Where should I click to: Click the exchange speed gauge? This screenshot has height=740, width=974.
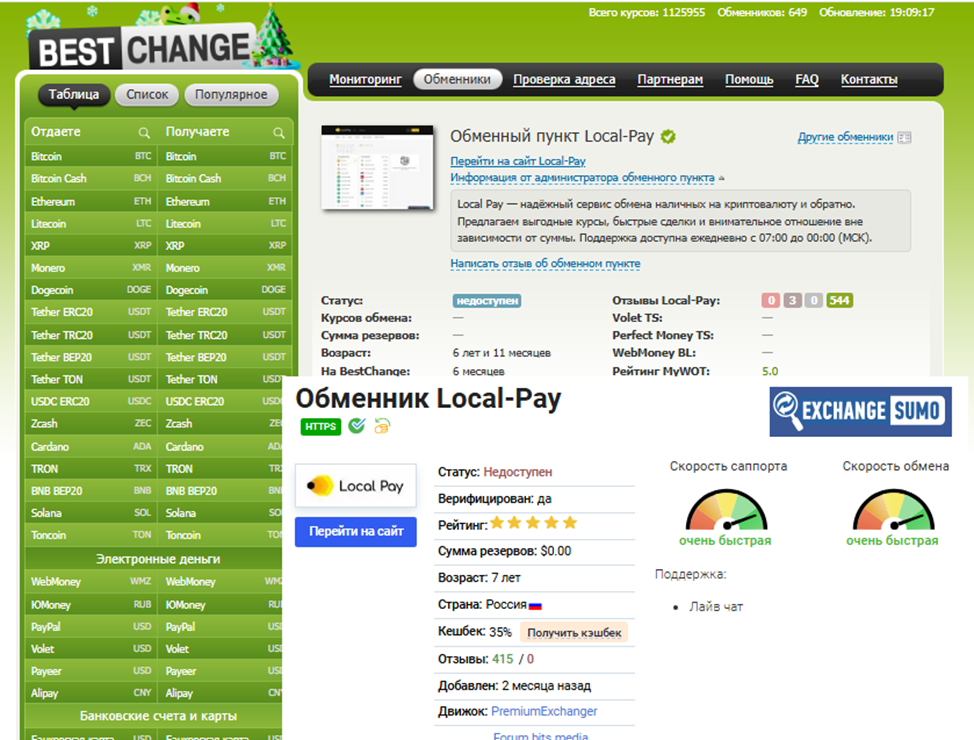(x=893, y=509)
